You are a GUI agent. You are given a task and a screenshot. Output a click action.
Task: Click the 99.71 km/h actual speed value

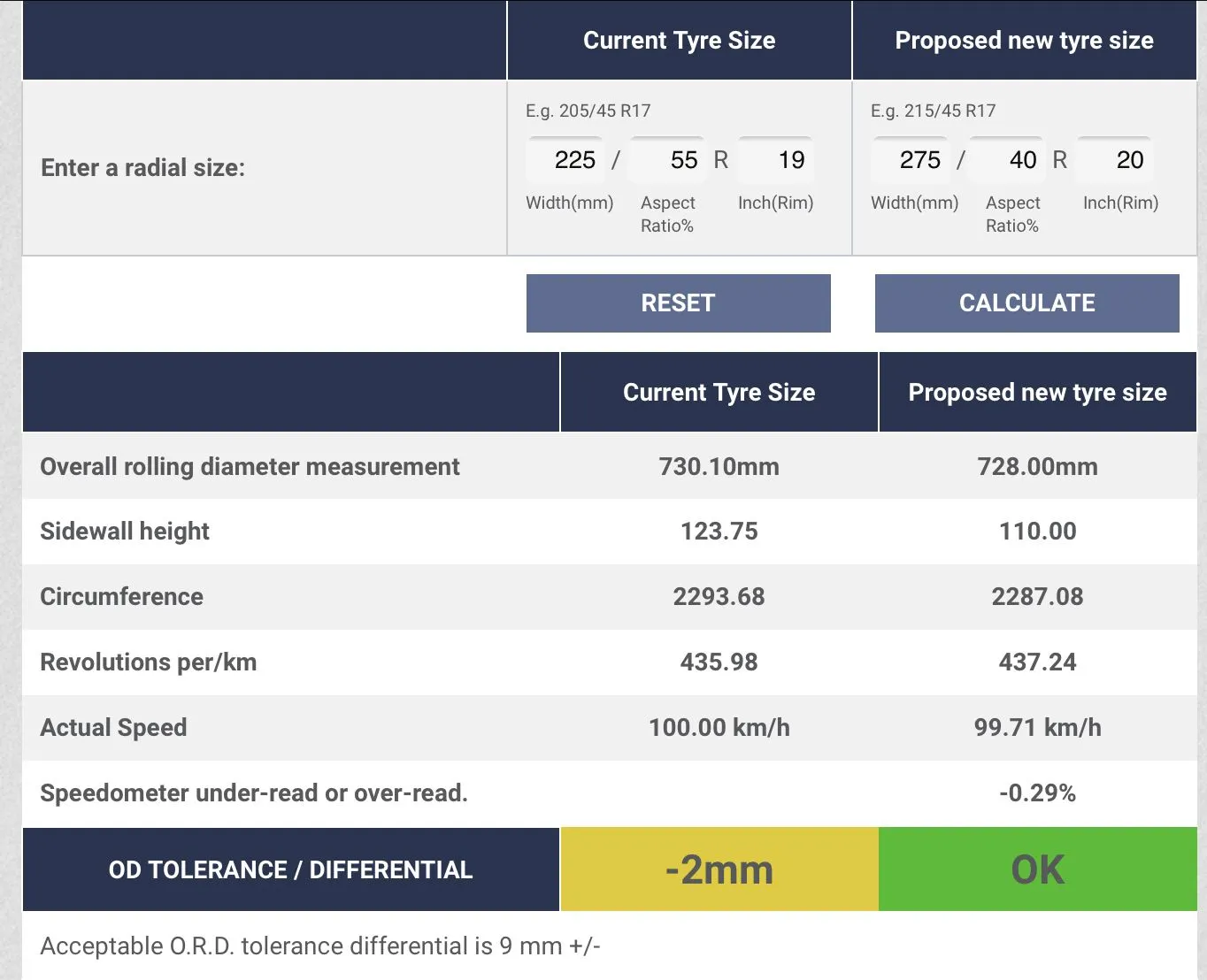1037,728
